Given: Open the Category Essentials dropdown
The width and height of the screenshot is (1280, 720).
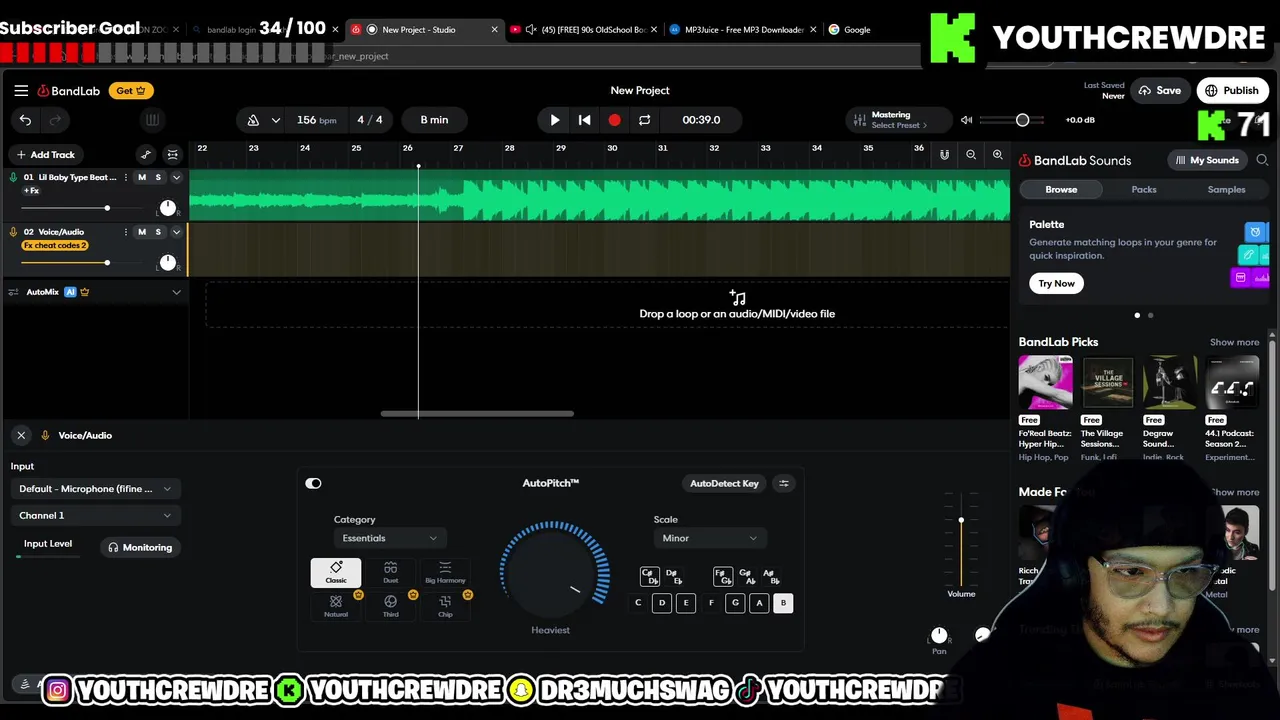Looking at the screenshot, I should (x=390, y=538).
